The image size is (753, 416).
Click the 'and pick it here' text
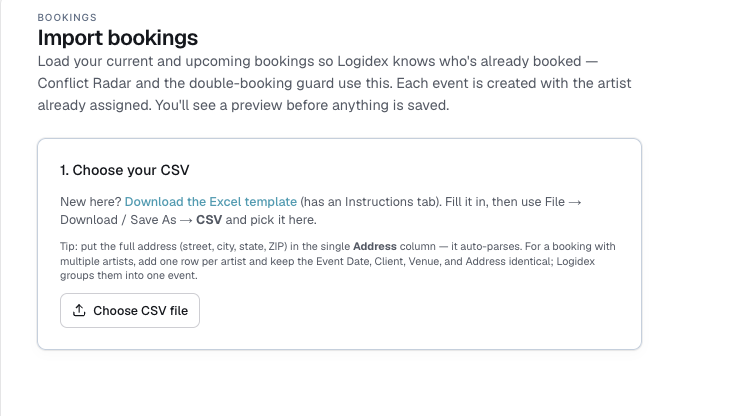tap(271, 220)
